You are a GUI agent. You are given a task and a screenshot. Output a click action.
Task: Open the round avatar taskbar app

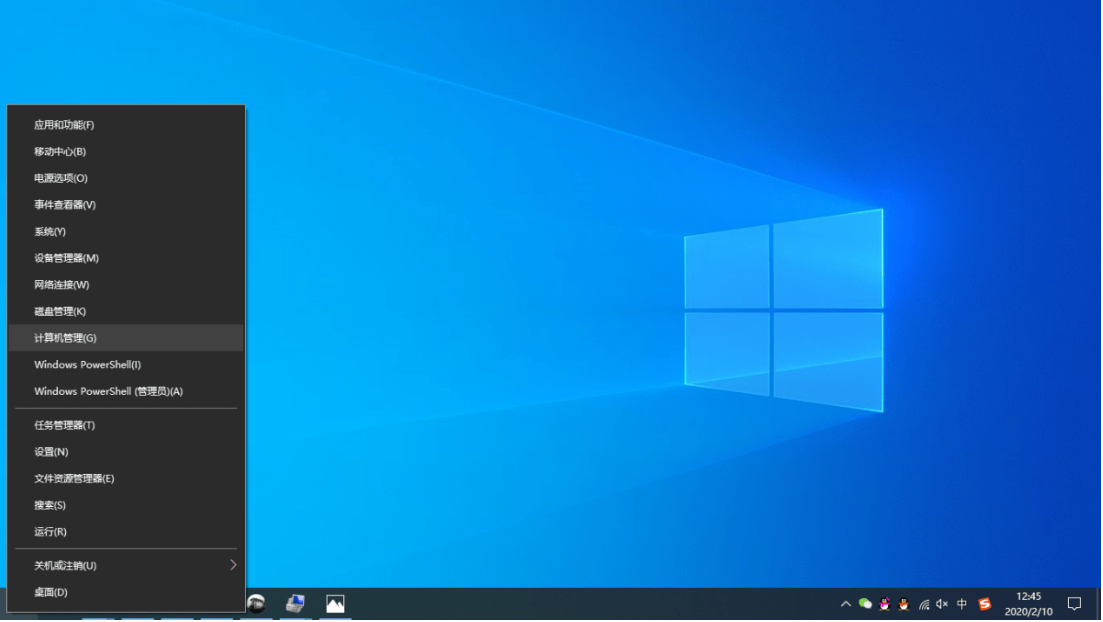[256, 604]
